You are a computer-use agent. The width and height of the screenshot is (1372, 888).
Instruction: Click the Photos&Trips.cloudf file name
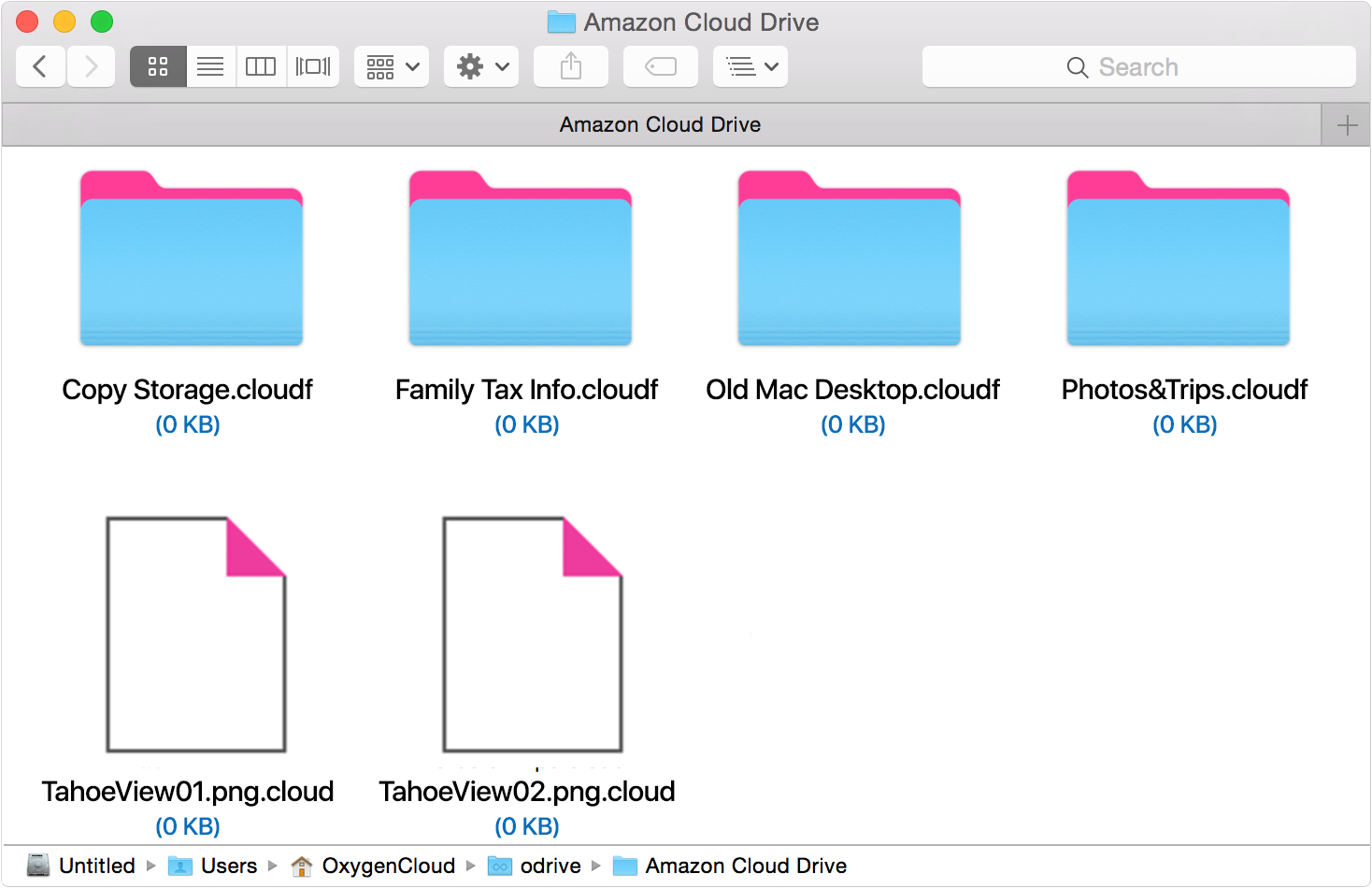coord(1185,390)
